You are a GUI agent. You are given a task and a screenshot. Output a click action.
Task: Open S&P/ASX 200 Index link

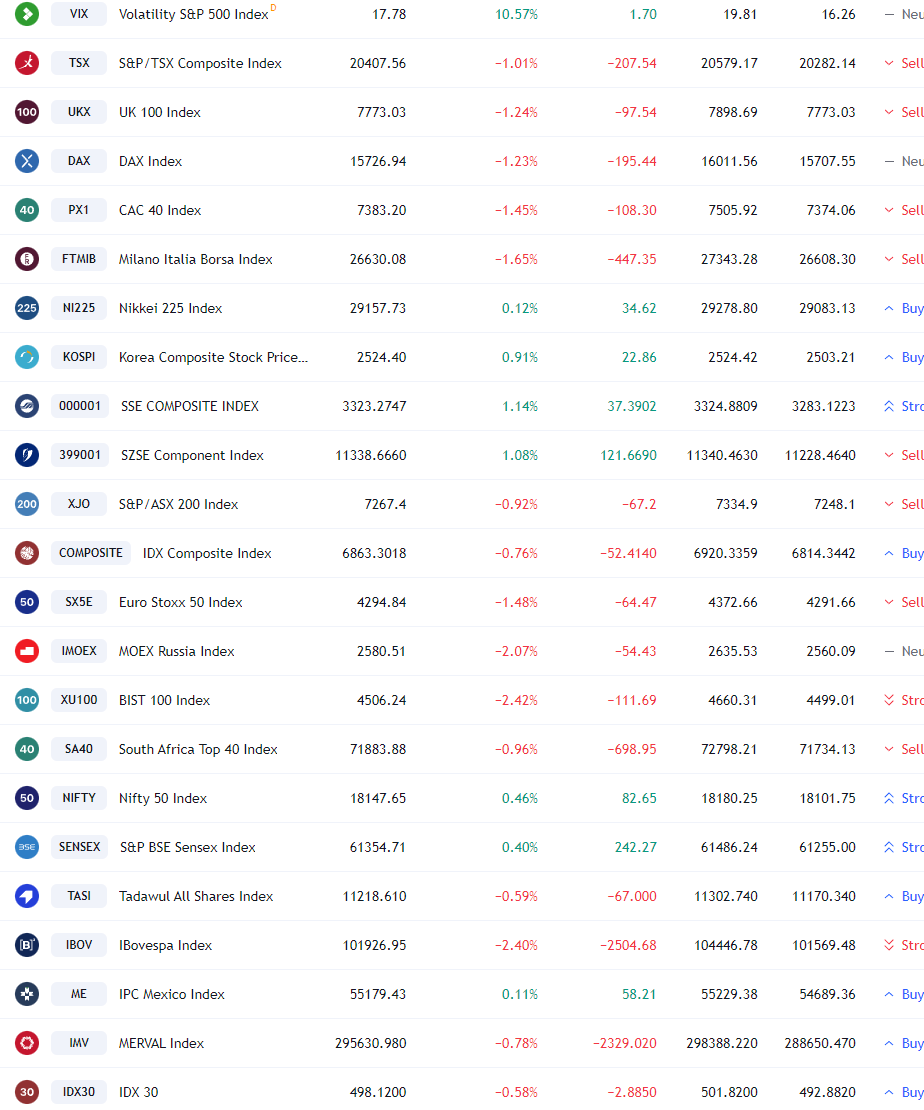tap(178, 504)
